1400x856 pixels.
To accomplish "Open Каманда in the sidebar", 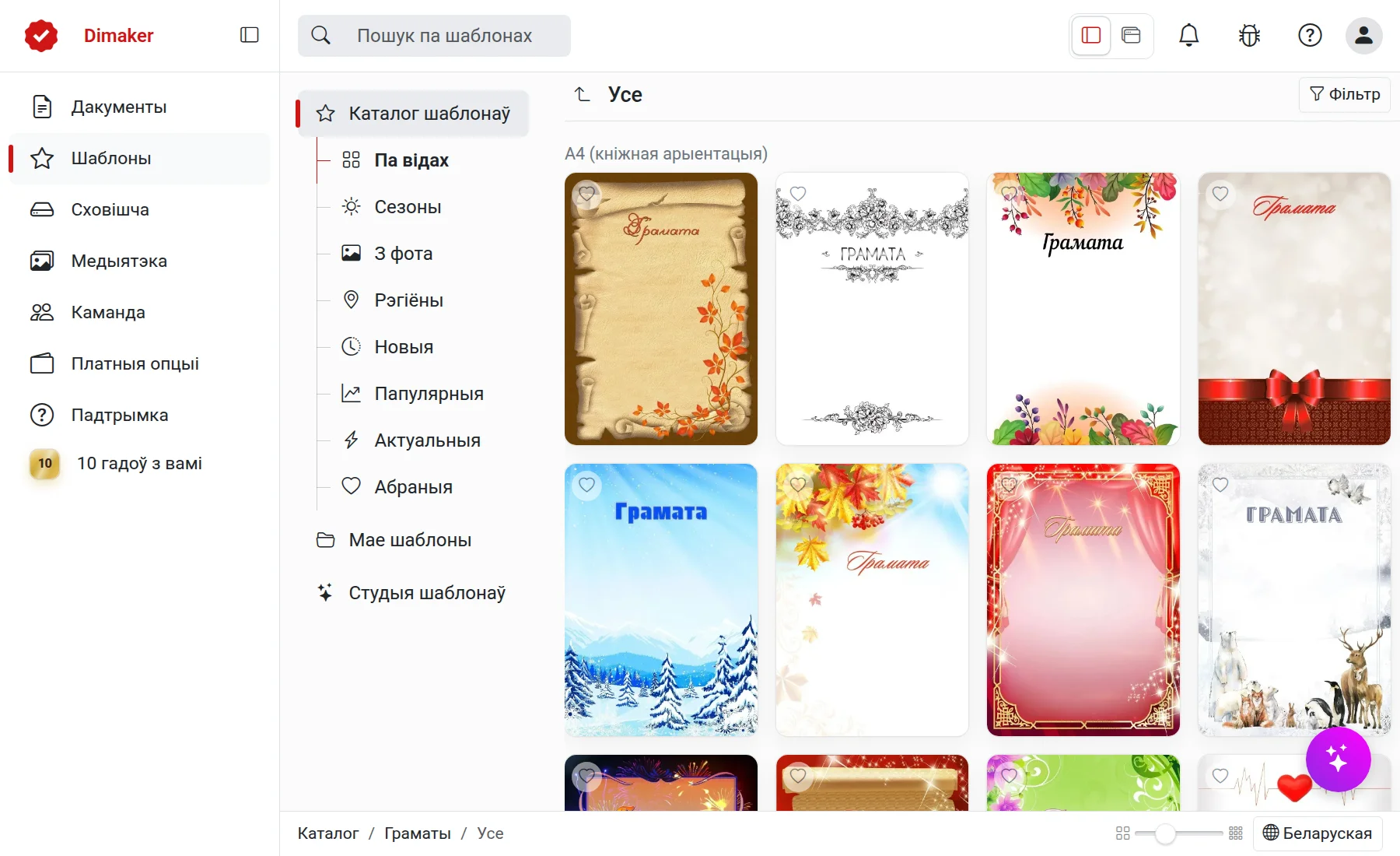I will pyautogui.click(x=139, y=312).
